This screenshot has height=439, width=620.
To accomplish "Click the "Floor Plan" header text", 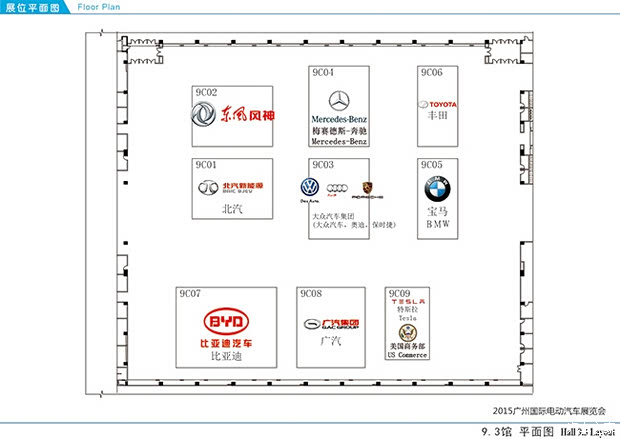I will pos(100,7).
